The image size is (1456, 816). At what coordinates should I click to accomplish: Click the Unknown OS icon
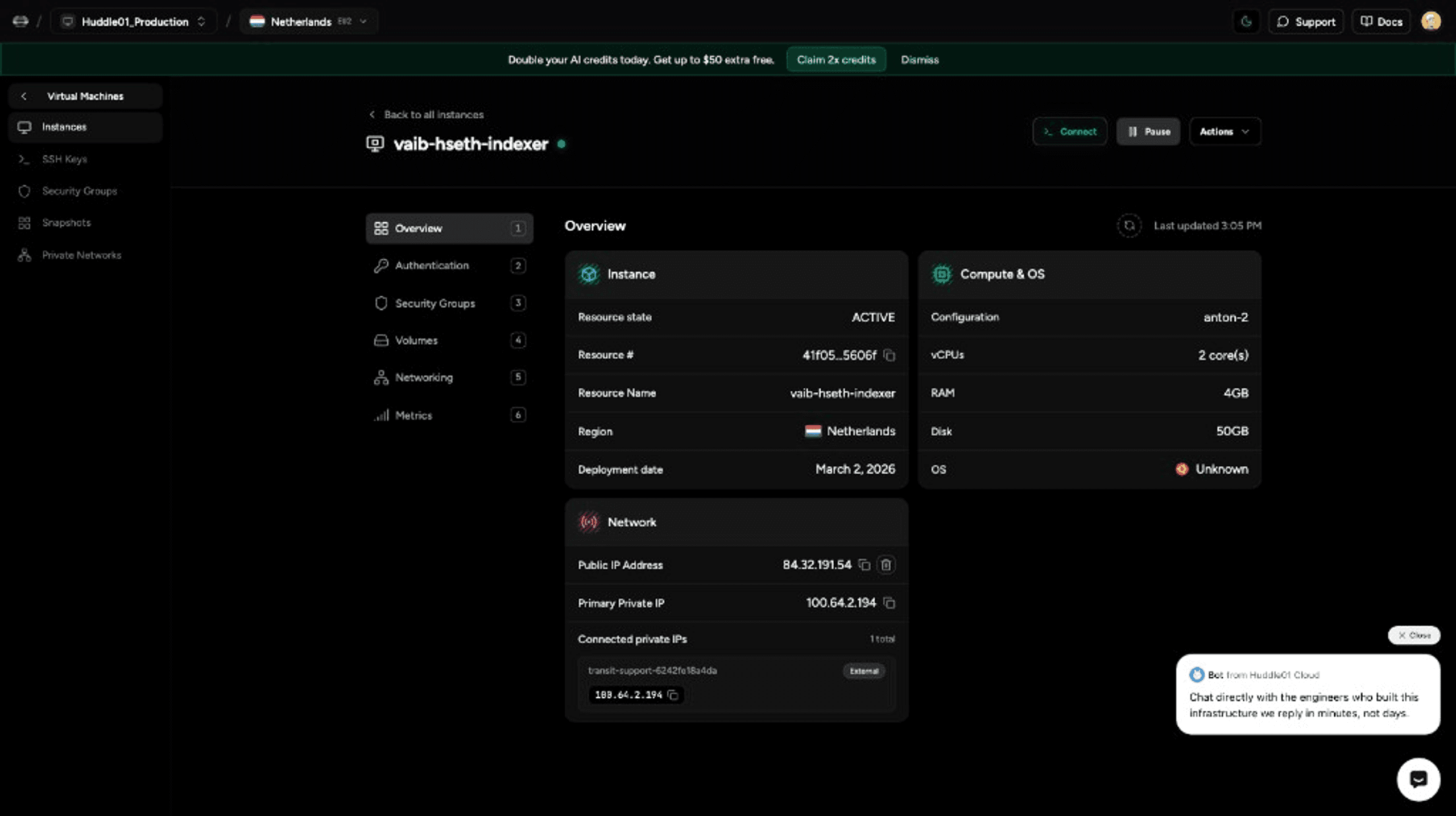1182,469
